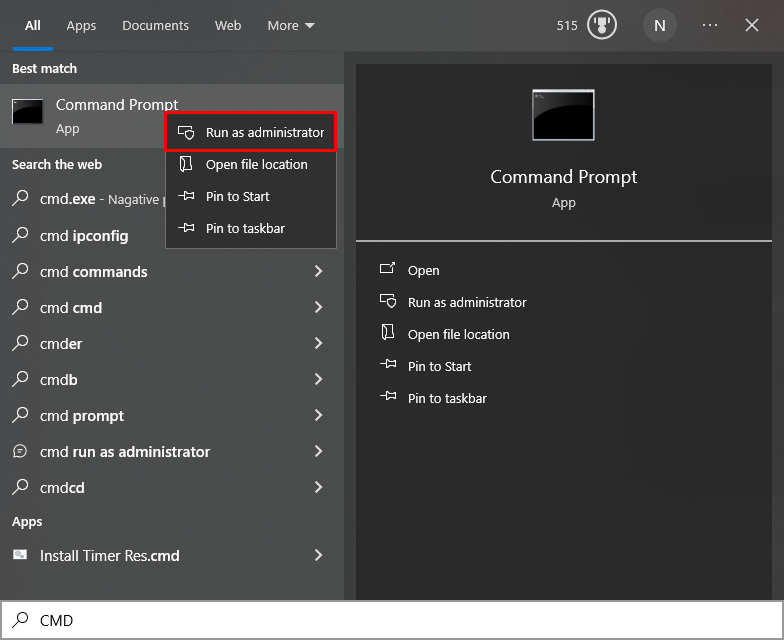
Task: Expand the cmd commands suggestion arrow
Action: pyautogui.click(x=318, y=271)
